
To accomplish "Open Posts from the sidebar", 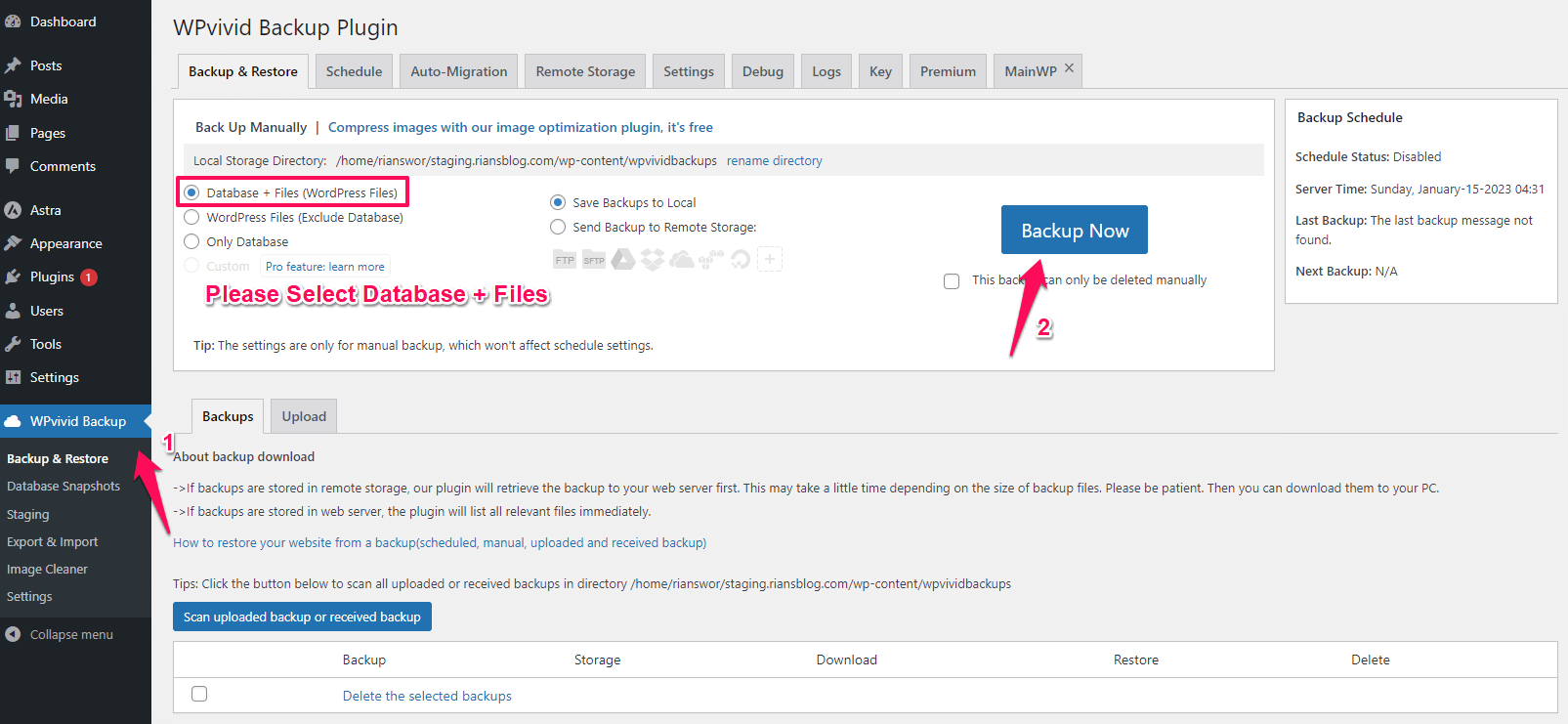I will 46,65.
